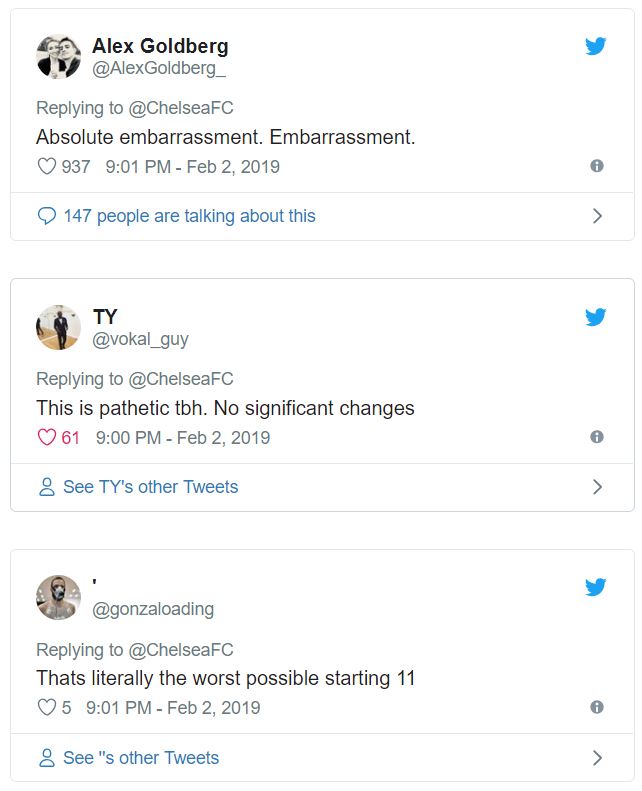Open the @gonzaloading profile avatar
This screenshot has height=791, width=642.
[x=59, y=598]
